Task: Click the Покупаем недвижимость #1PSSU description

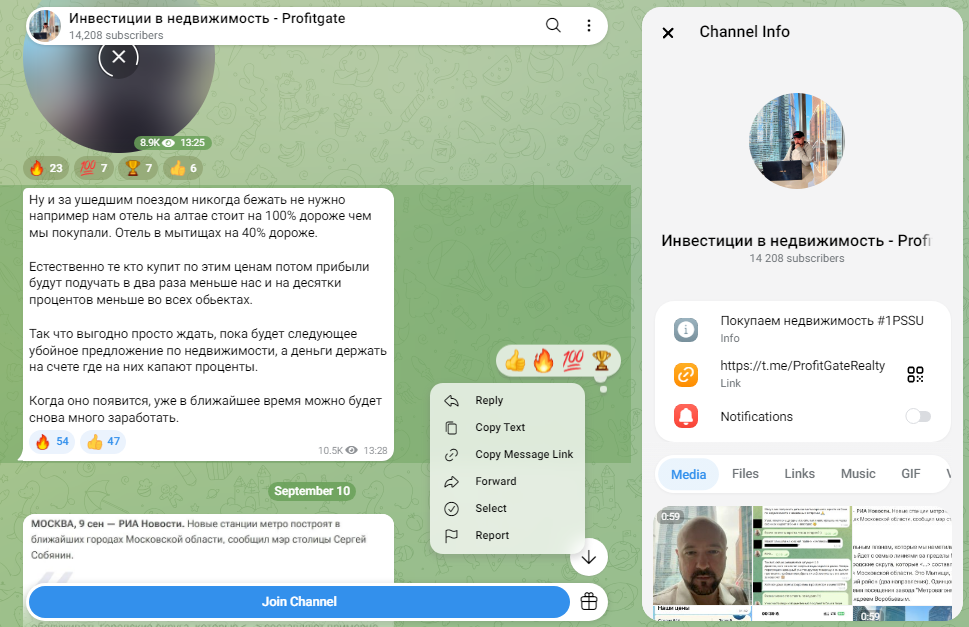Action: click(x=822, y=321)
